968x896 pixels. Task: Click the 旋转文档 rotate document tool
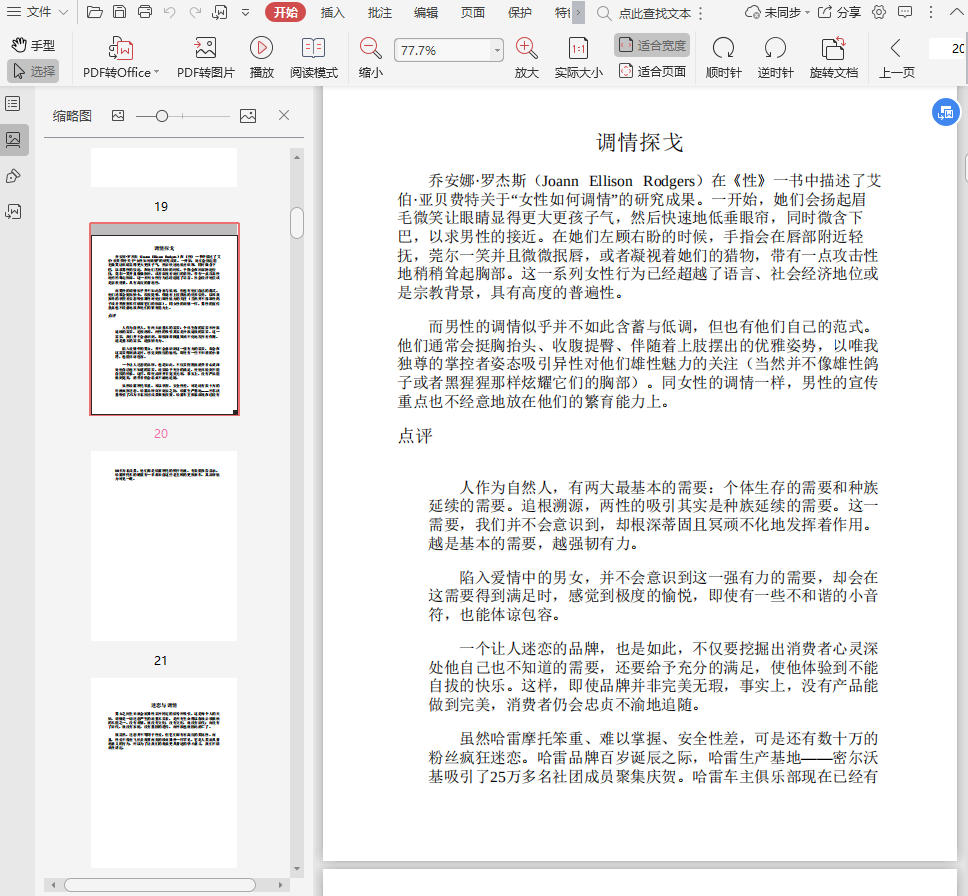[x=833, y=57]
